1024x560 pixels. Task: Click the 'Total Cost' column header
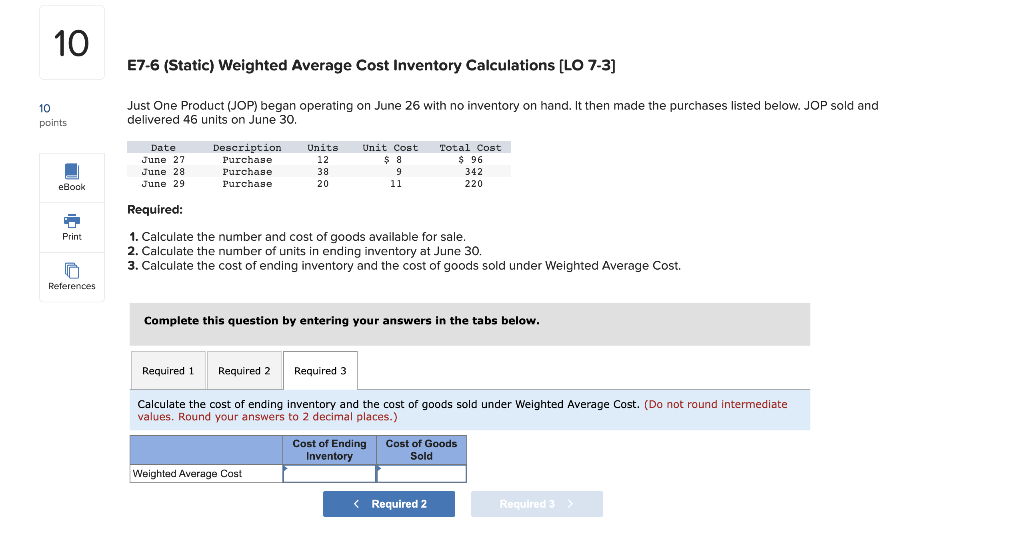click(x=470, y=148)
